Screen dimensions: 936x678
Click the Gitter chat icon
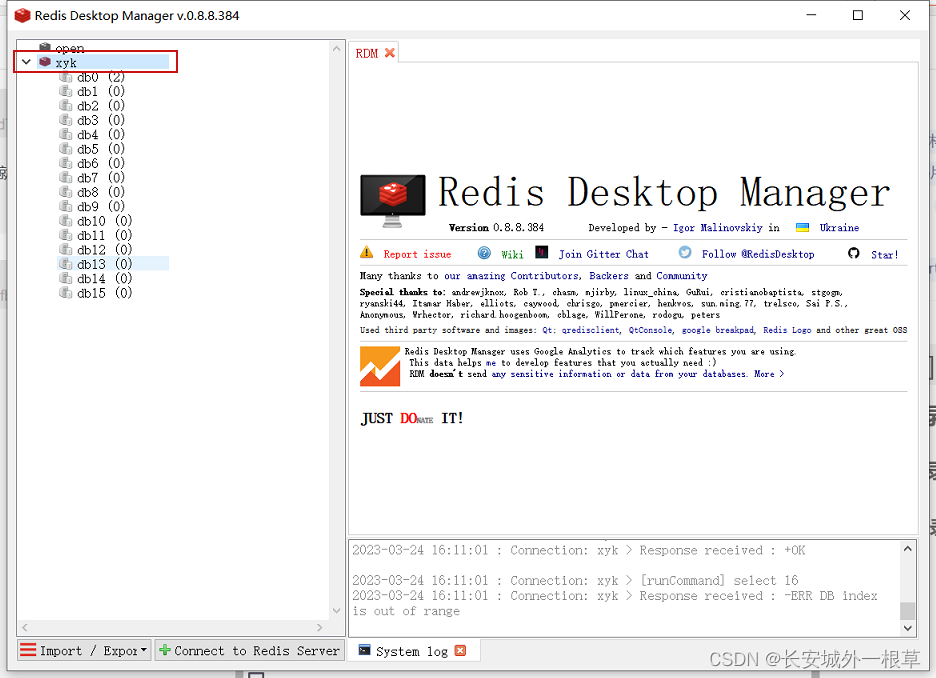tap(541, 252)
